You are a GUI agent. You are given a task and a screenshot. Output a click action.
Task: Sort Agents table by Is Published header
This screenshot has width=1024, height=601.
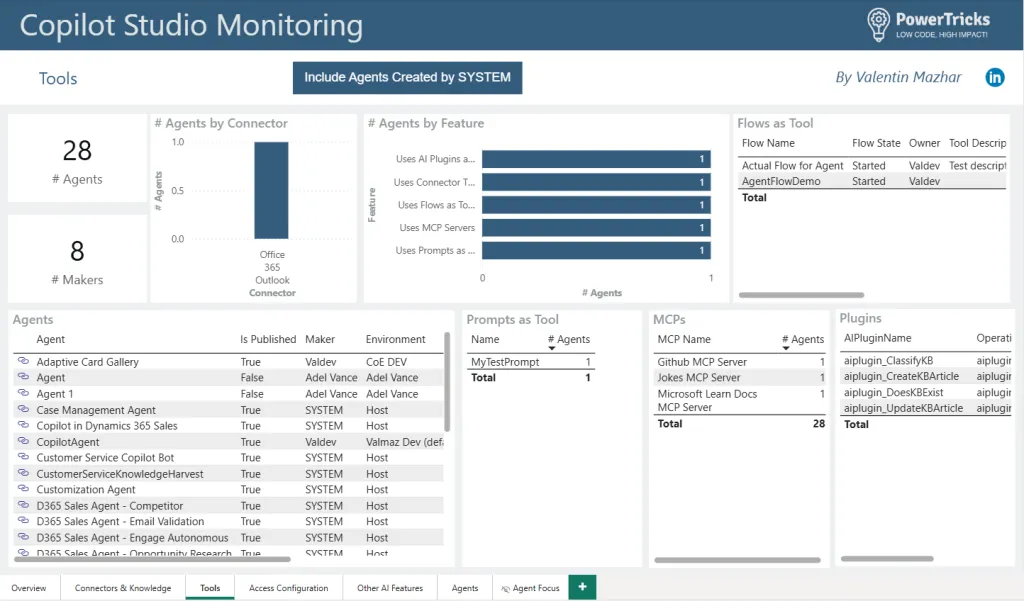tap(268, 339)
